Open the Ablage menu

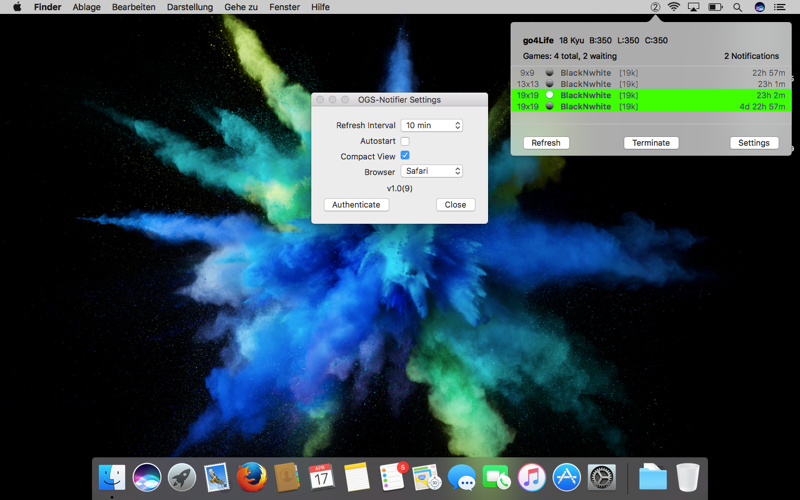point(86,7)
